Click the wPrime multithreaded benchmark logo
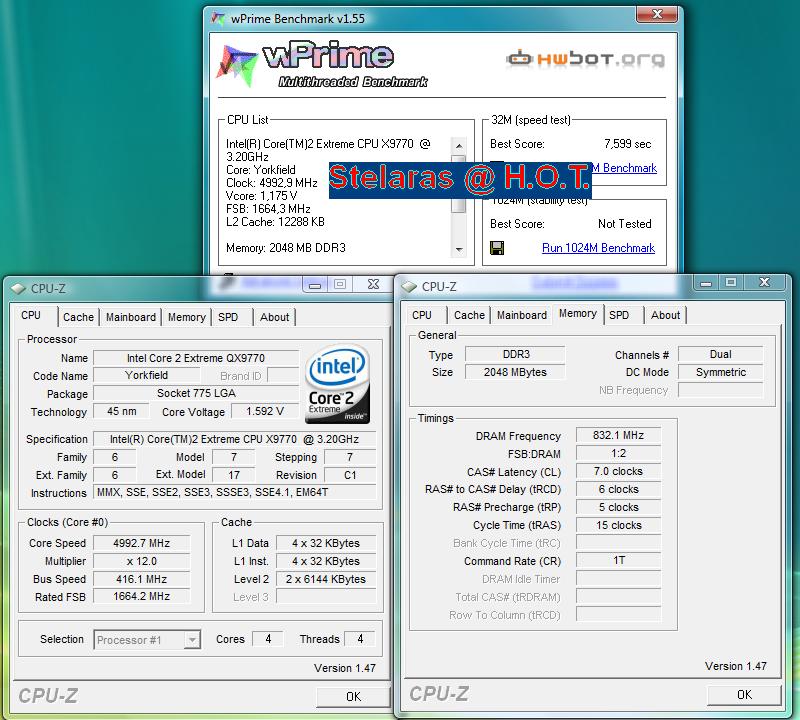800x720 pixels. click(322, 64)
